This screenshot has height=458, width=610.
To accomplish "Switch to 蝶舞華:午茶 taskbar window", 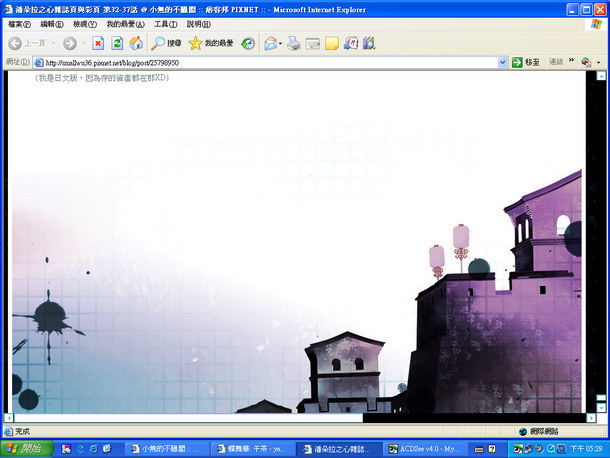I will [x=251, y=449].
